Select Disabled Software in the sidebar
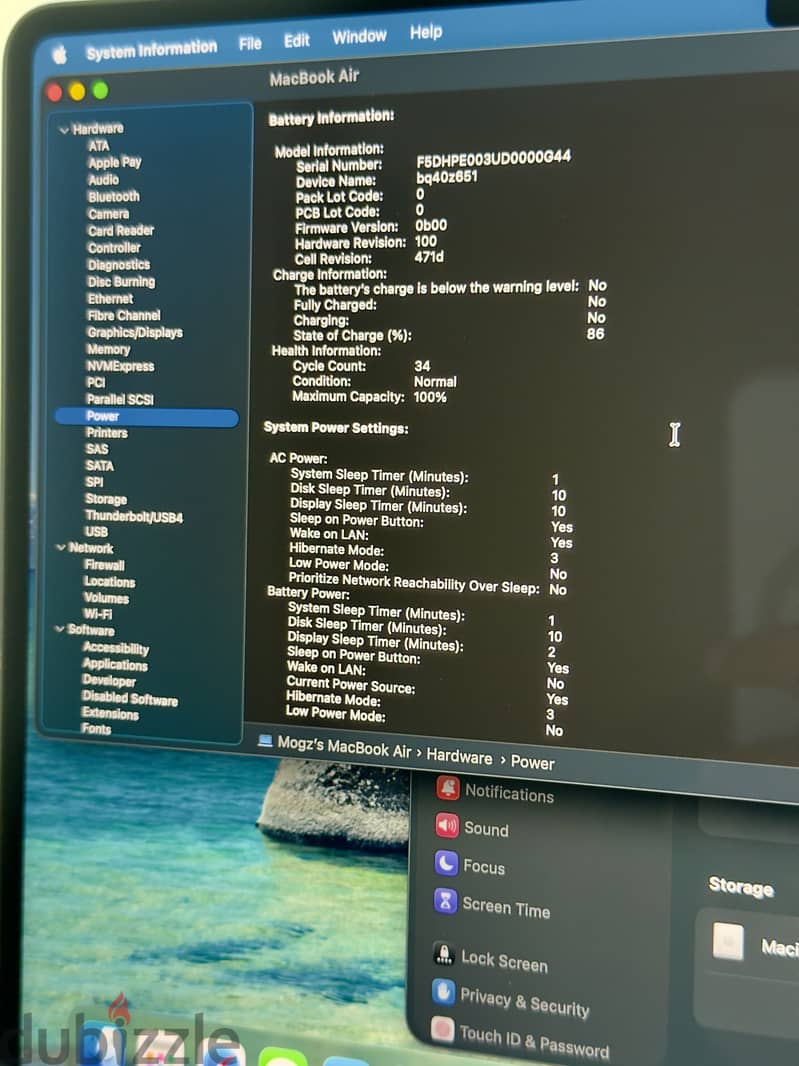The width and height of the screenshot is (799, 1066). coord(130,698)
